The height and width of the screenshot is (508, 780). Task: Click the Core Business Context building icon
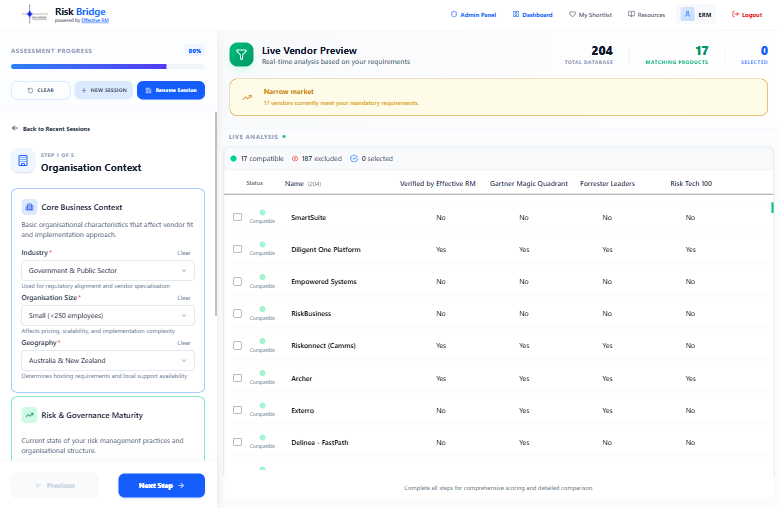click(29, 207)
